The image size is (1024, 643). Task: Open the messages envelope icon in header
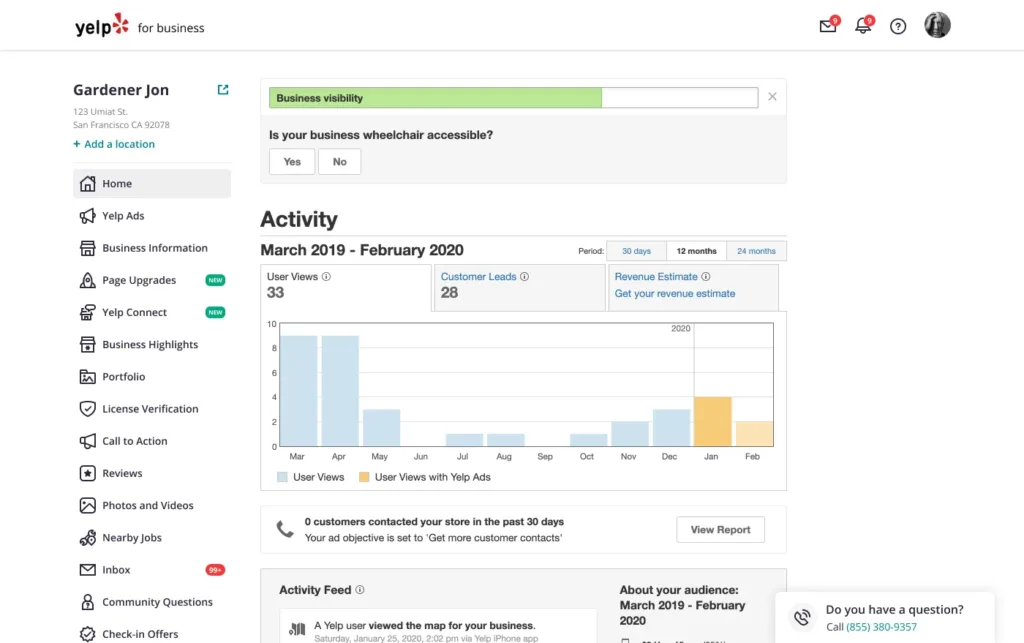(x=827, y=26)
